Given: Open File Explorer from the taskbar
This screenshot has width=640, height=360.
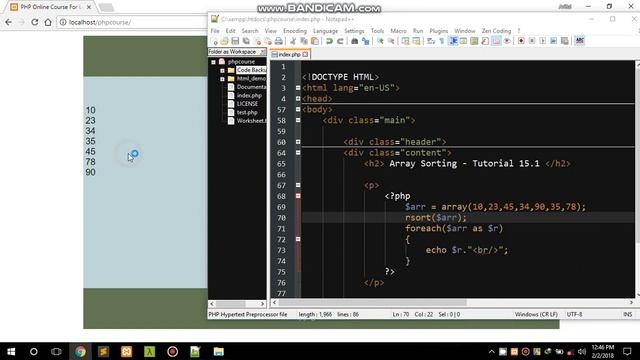Looking at the screenshot, I should 219,351.
